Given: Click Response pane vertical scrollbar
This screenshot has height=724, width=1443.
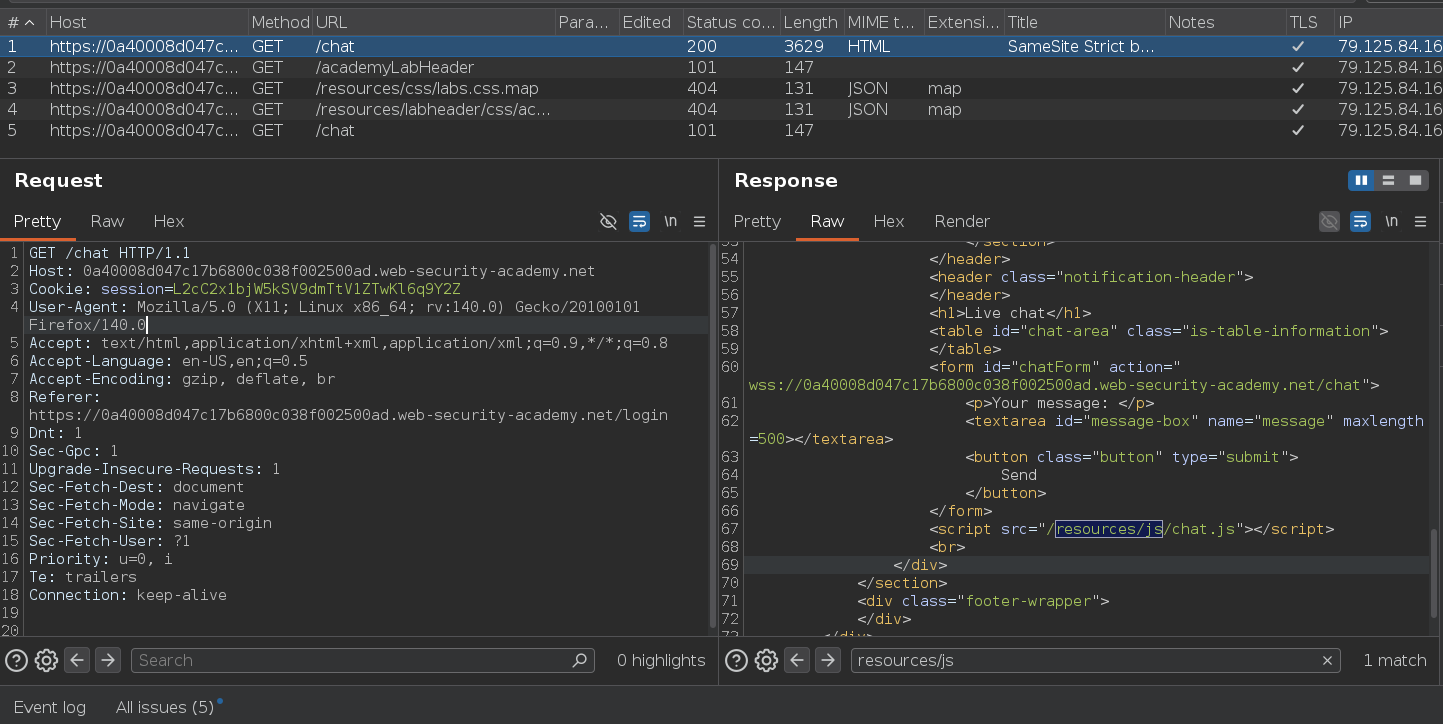Looking at the screenshot, I should click(1434, 575).
